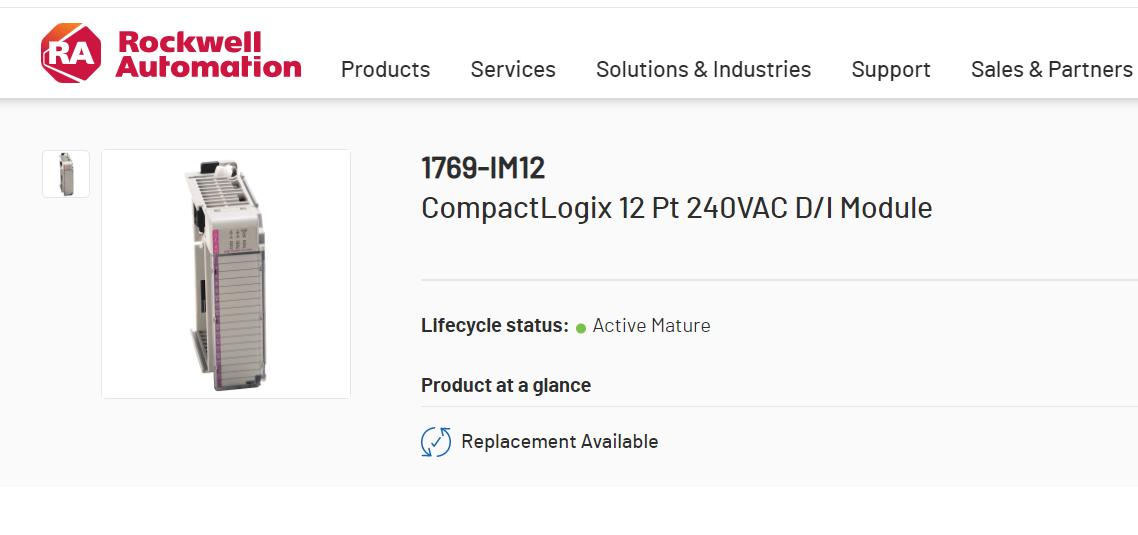The image size is (1138, 535).
Task: Open the Solutions & Industries menu
Action: click(703, 69)
